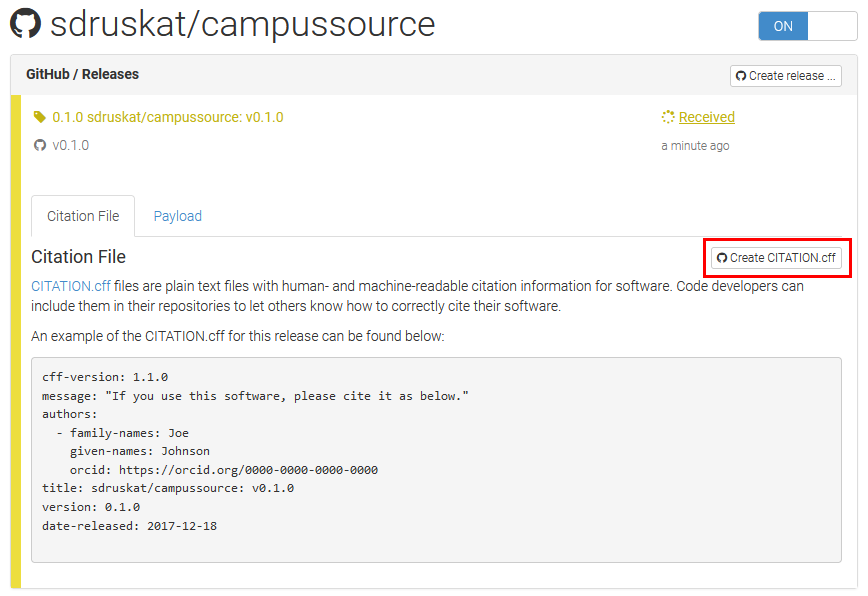Click the GitHub icon next to v0.1.0
Viewport: 868px width, 596px height.
40,146
